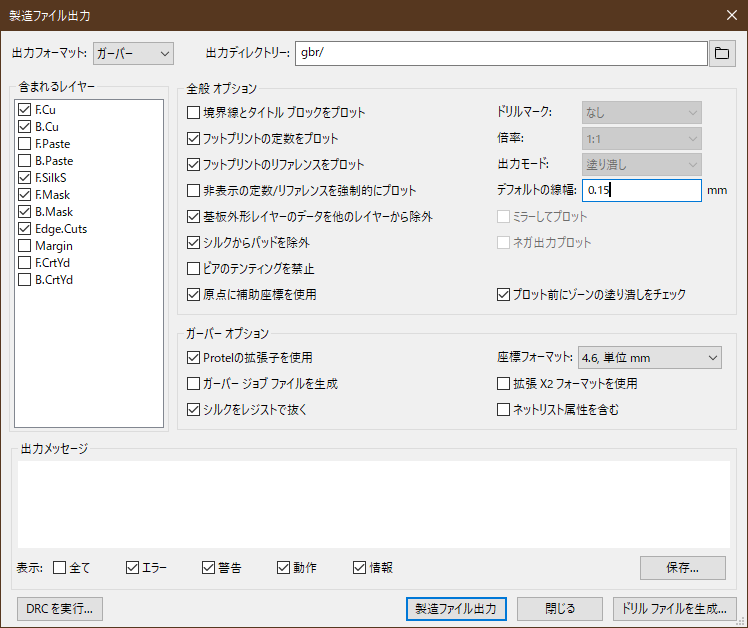Screen dimensions: 748x628
Task: Toggle the 警告 message filter
Action: (208, 567)
